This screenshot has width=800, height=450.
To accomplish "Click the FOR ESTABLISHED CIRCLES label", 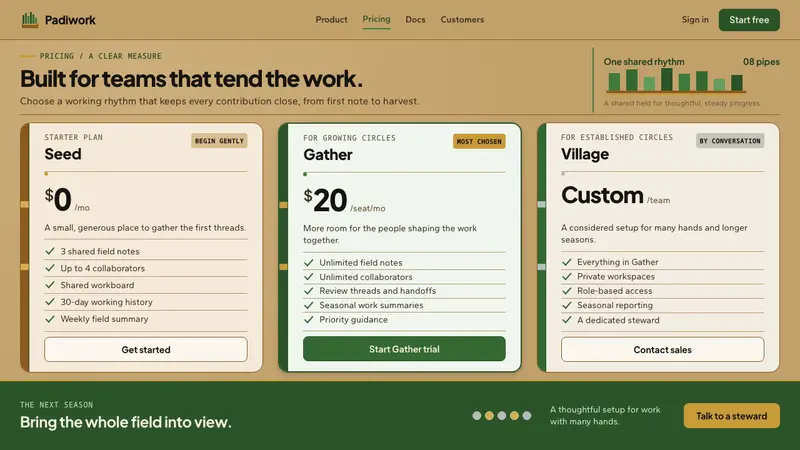I will [617, 137].
